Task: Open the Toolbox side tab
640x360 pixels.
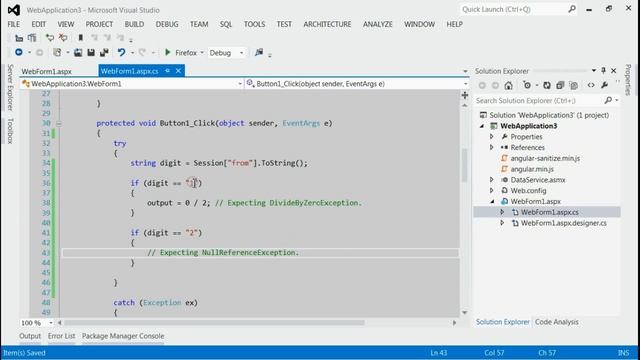Action: [x=10, y=131]
